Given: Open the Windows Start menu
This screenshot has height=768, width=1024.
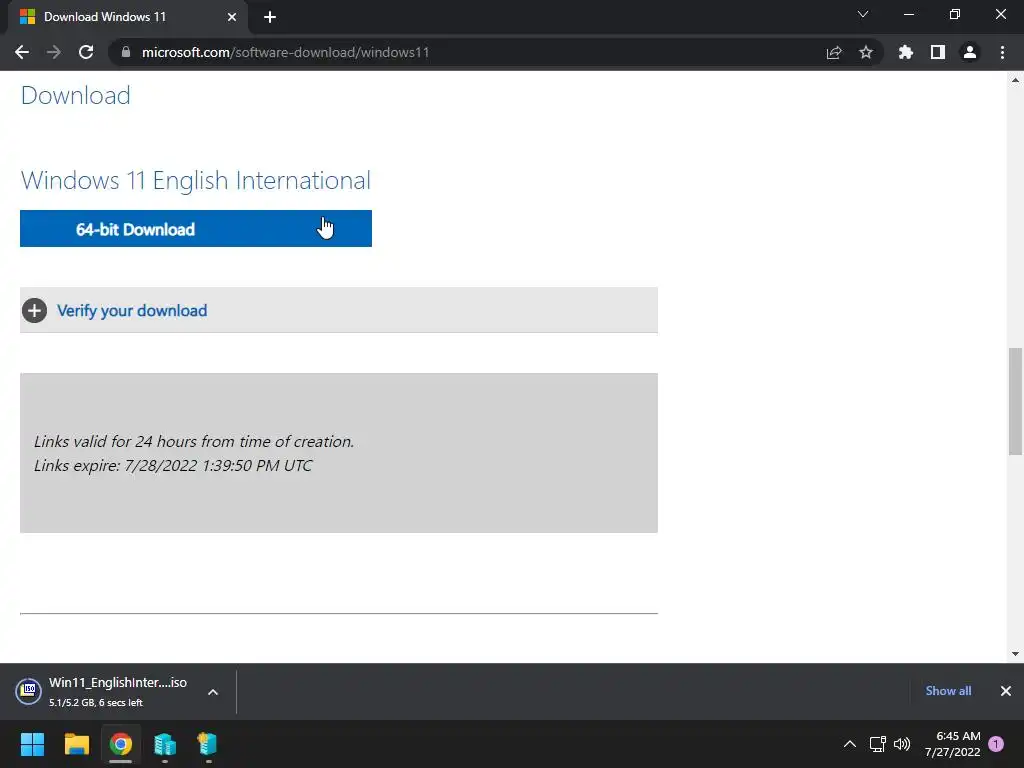Looking at the screenshot, I should tap(32, 744).
